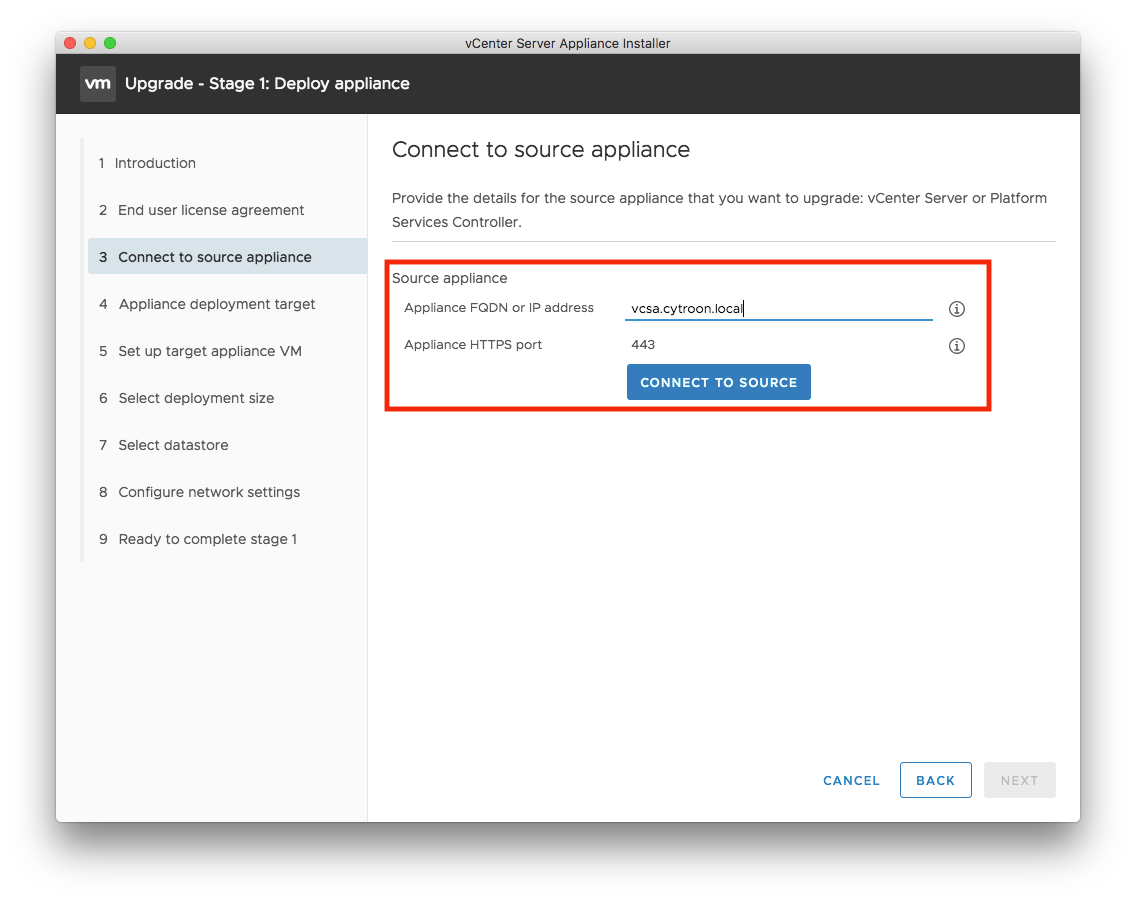Open step 2 End user license agreement
Viewport: 1136px width, 902px height.
coord(202,210)
